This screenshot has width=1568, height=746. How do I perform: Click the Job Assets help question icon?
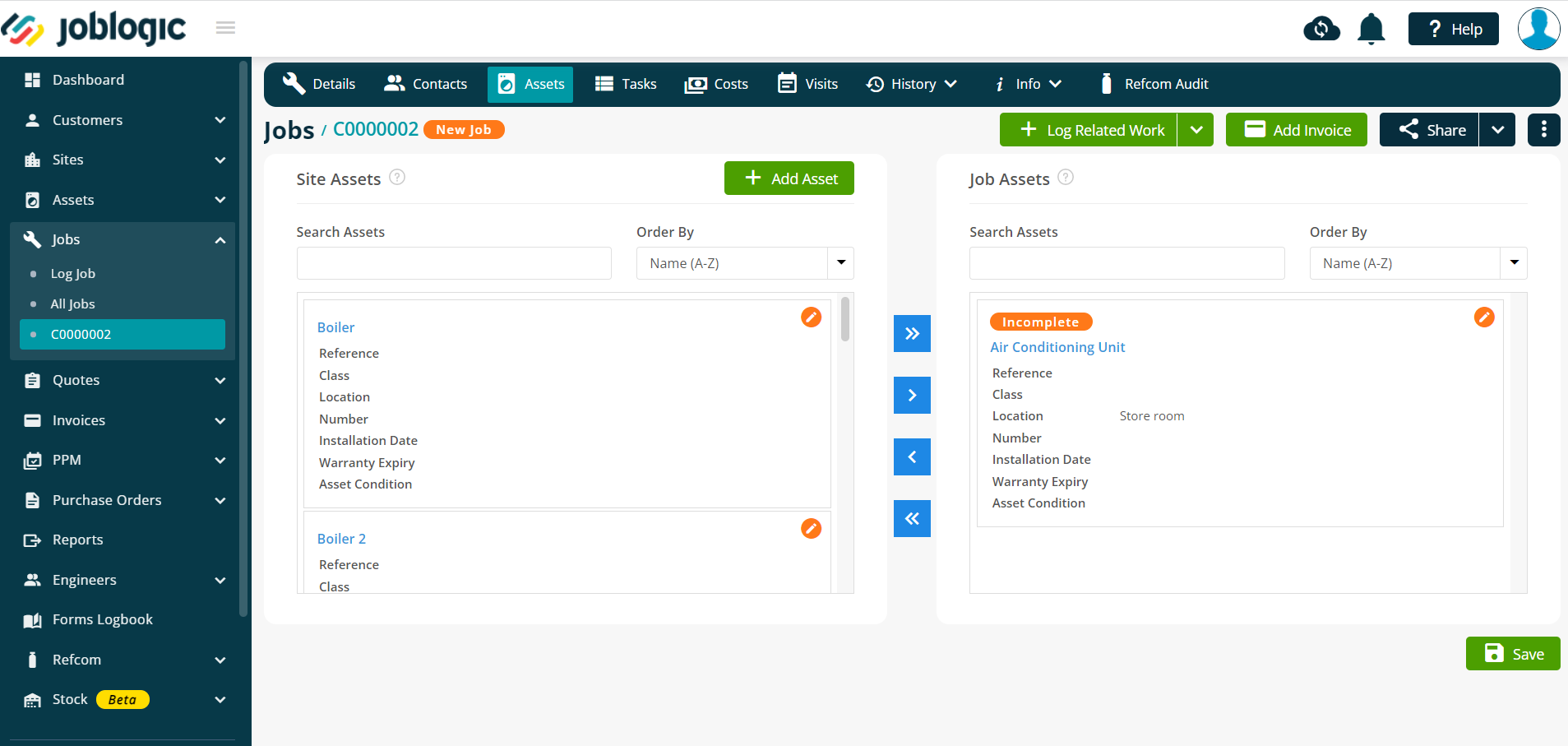pos(1066,177)
